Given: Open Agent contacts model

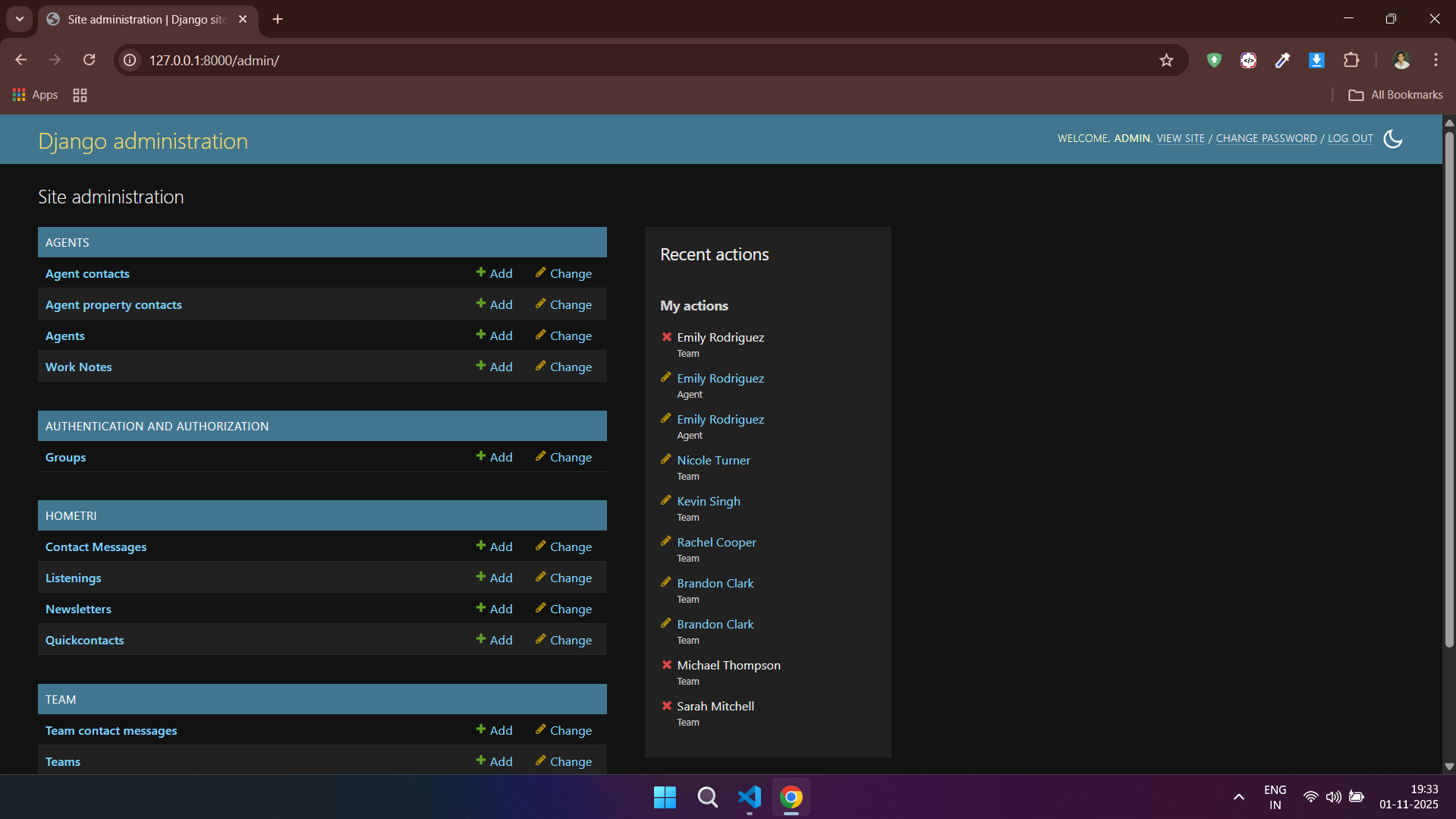Looking at the screenshot, I should (87, 273).
